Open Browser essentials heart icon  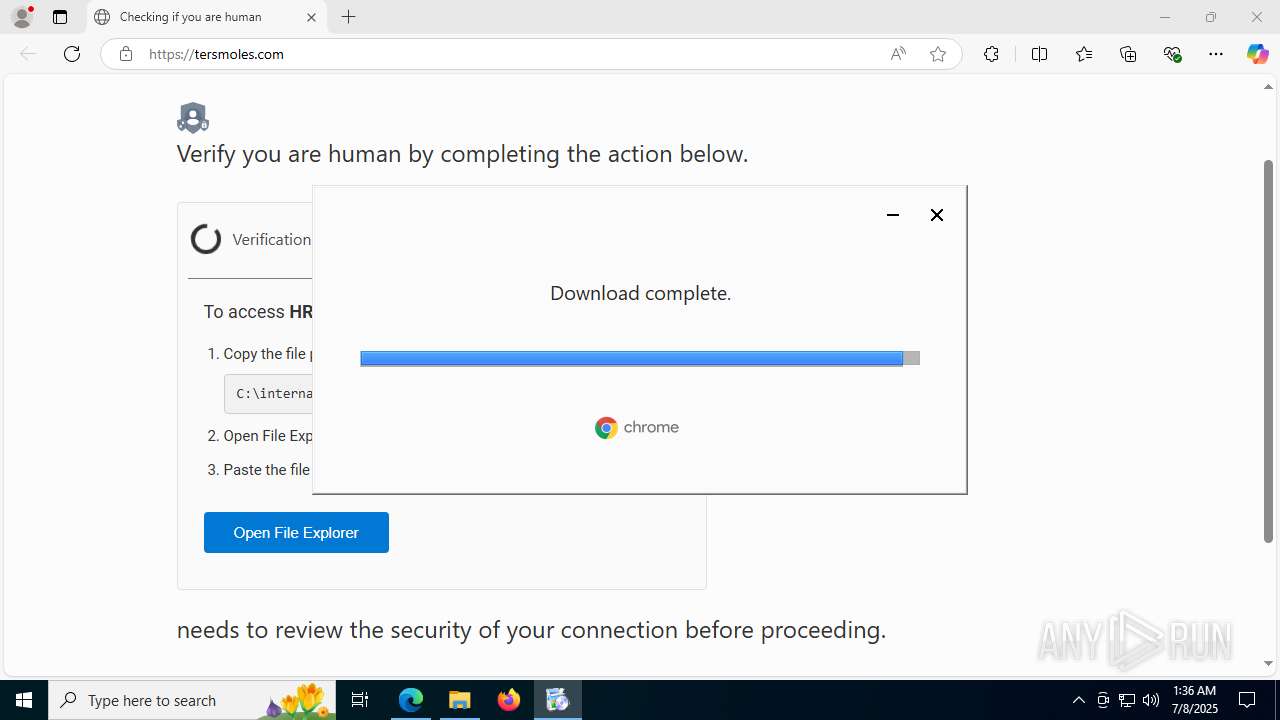1173,54
